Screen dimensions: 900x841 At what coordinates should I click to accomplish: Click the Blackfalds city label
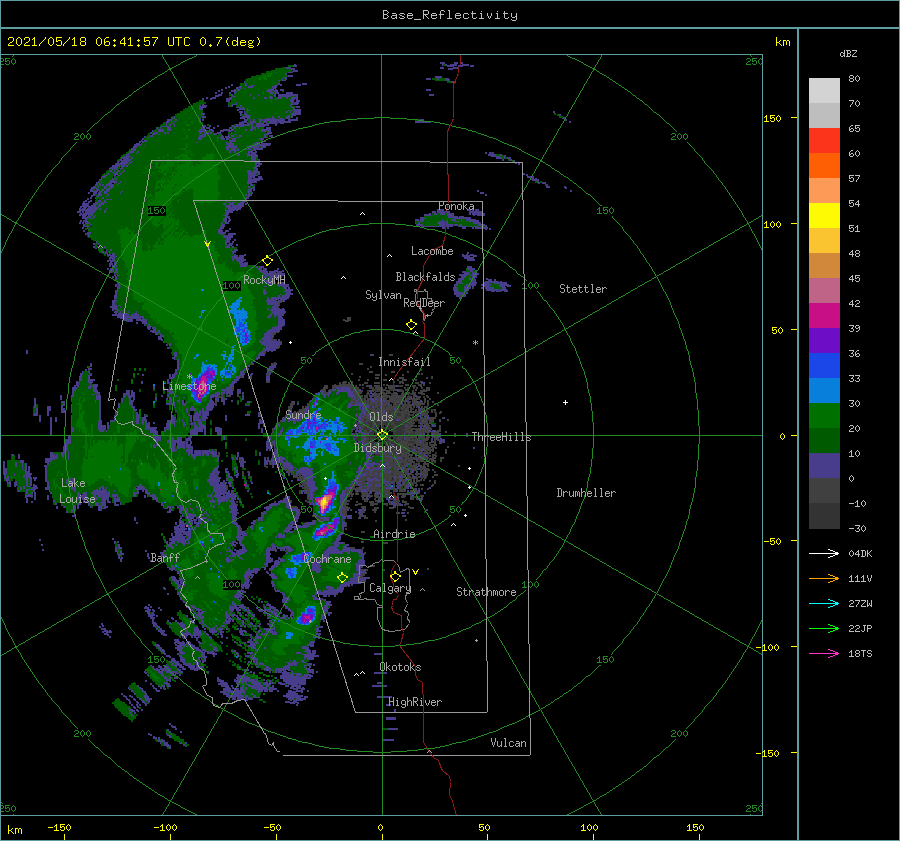tap(425, 277)
